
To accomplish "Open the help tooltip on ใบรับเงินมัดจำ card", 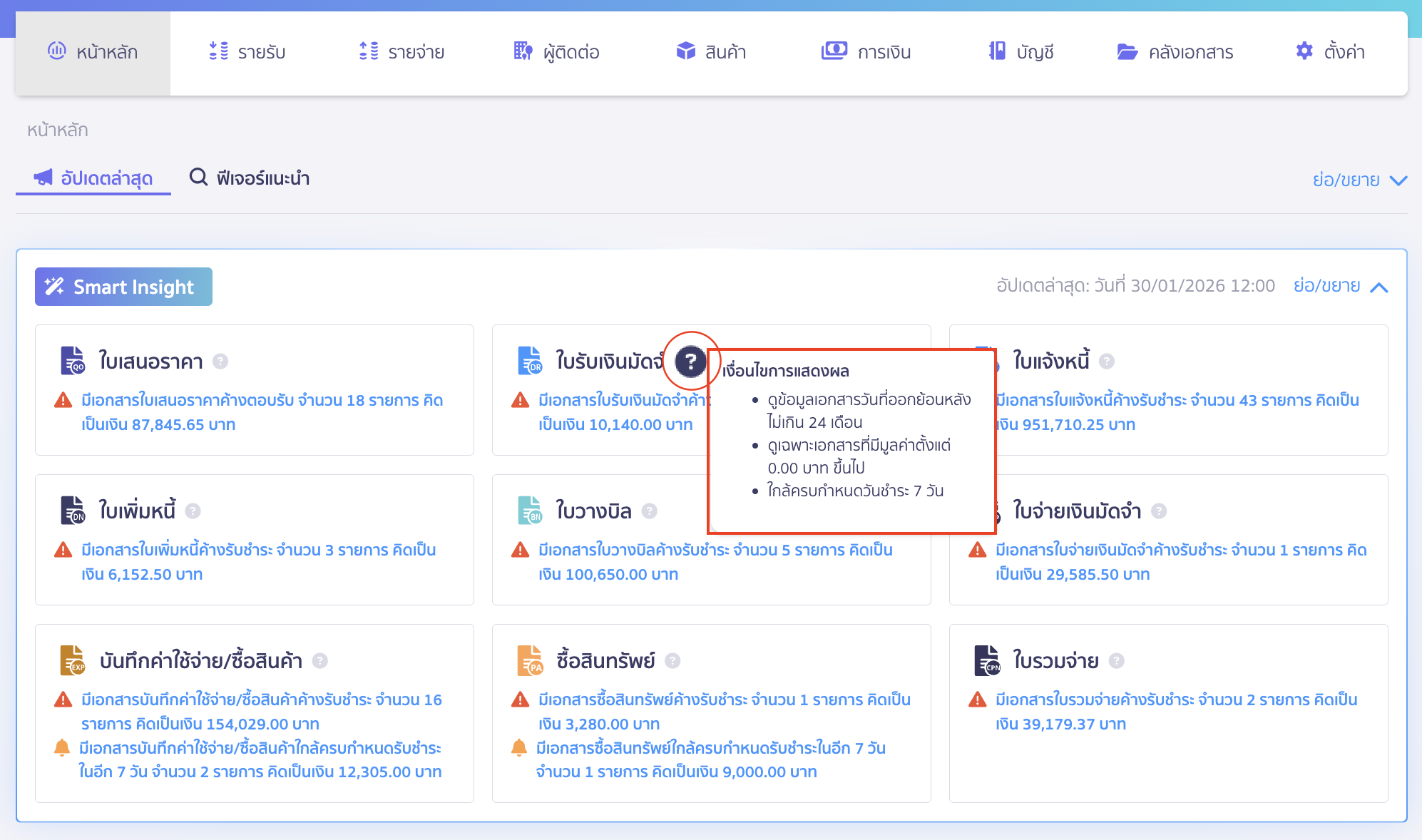I will (x=690, y=362).
